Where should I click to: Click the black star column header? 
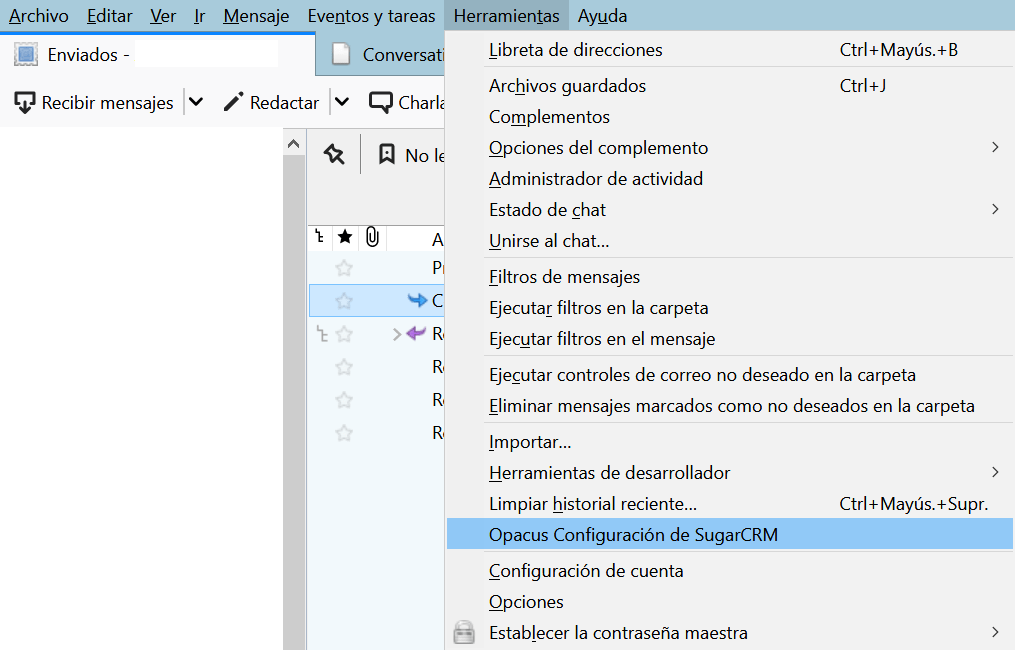(x=345, y=238)
